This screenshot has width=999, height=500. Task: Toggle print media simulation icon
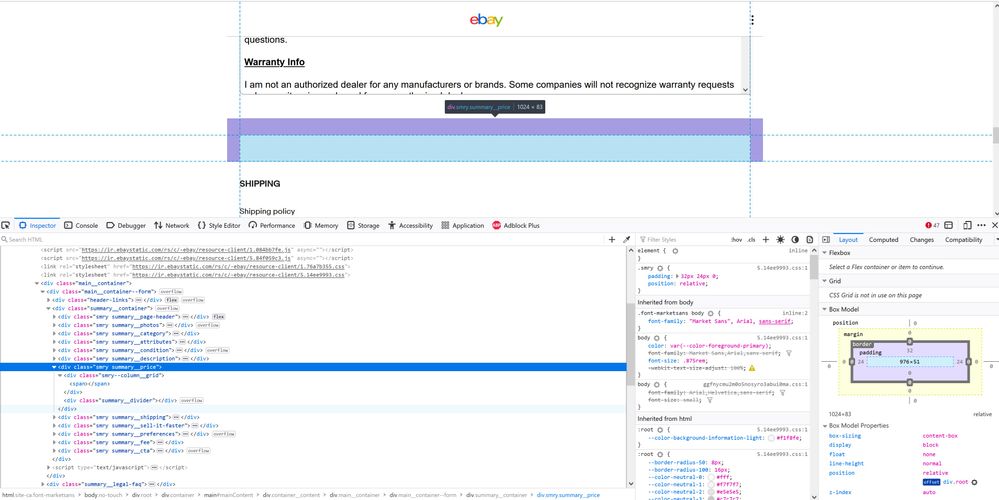pos(810,239)
